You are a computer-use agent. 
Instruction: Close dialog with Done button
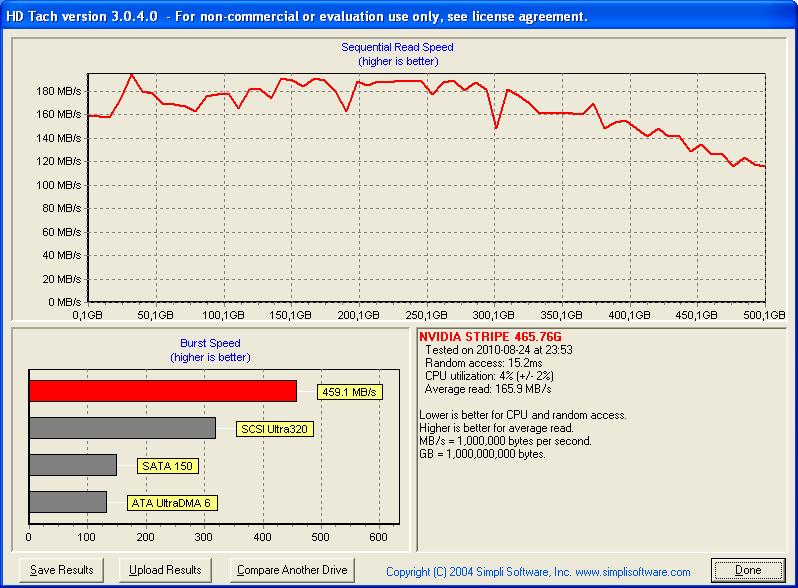[748, 570]
